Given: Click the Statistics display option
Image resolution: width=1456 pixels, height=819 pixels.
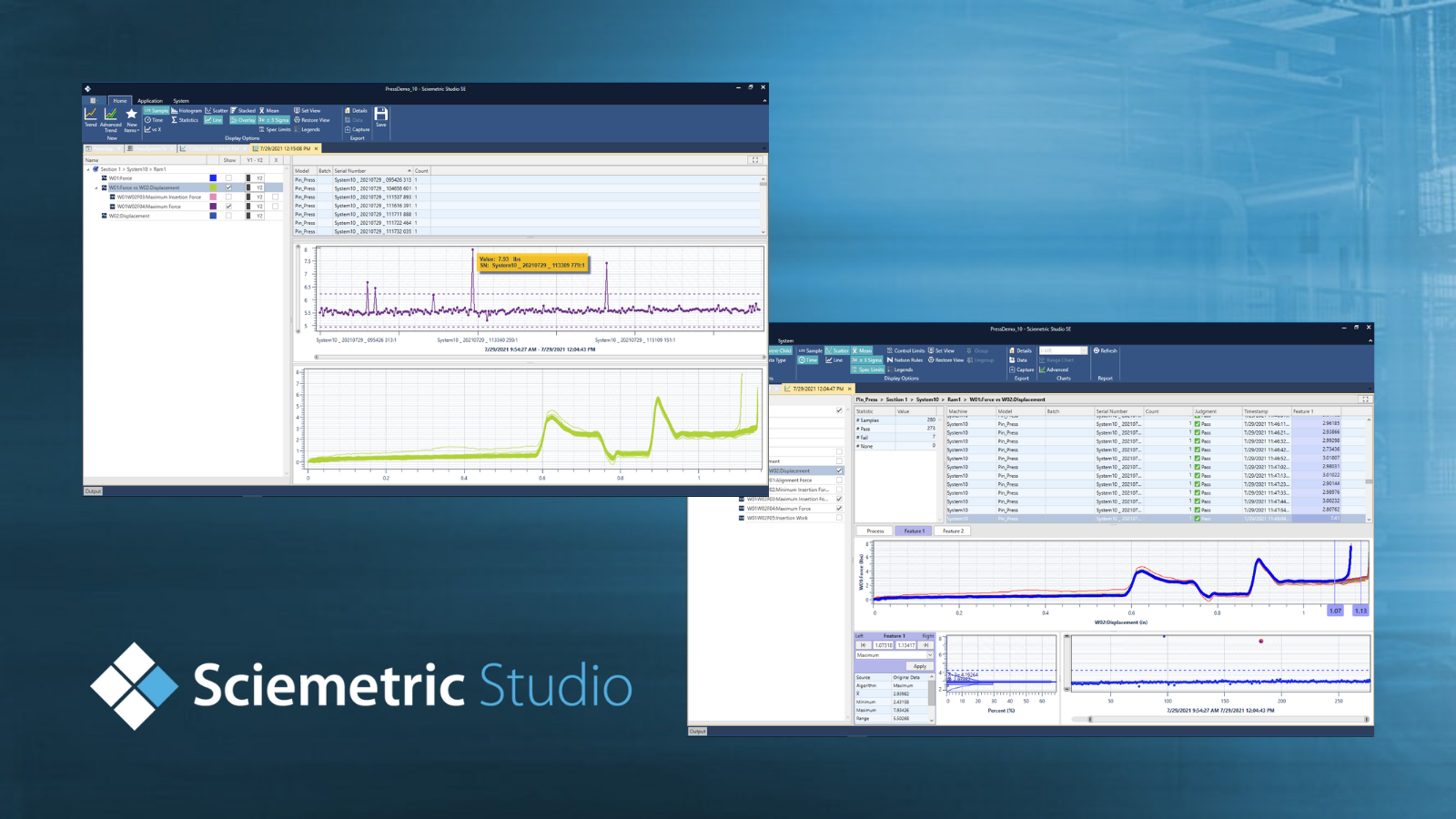Looking at the screenshot, I should pyautogui.click(x=189, y=120).
